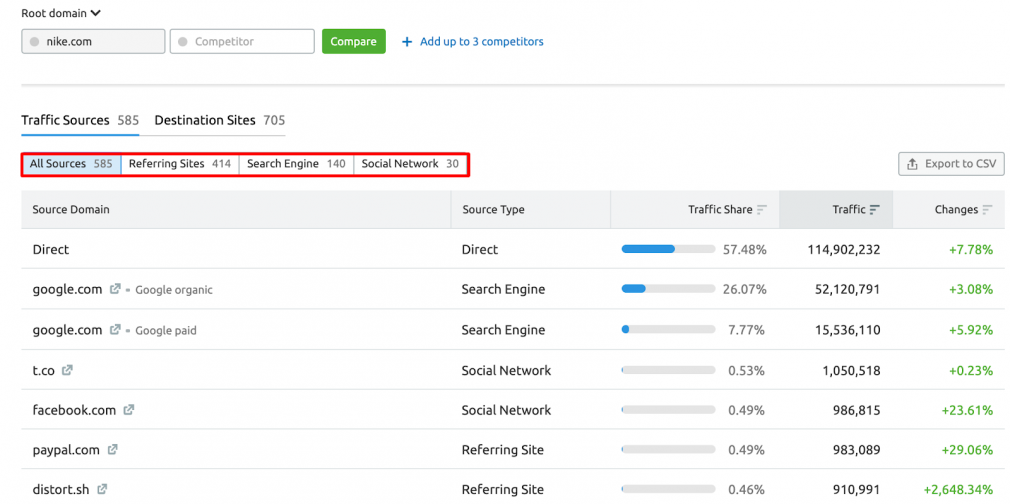Open google.com Google organic domain
The width and height of the screenshot is (1010, 504).
coord(68,289)
